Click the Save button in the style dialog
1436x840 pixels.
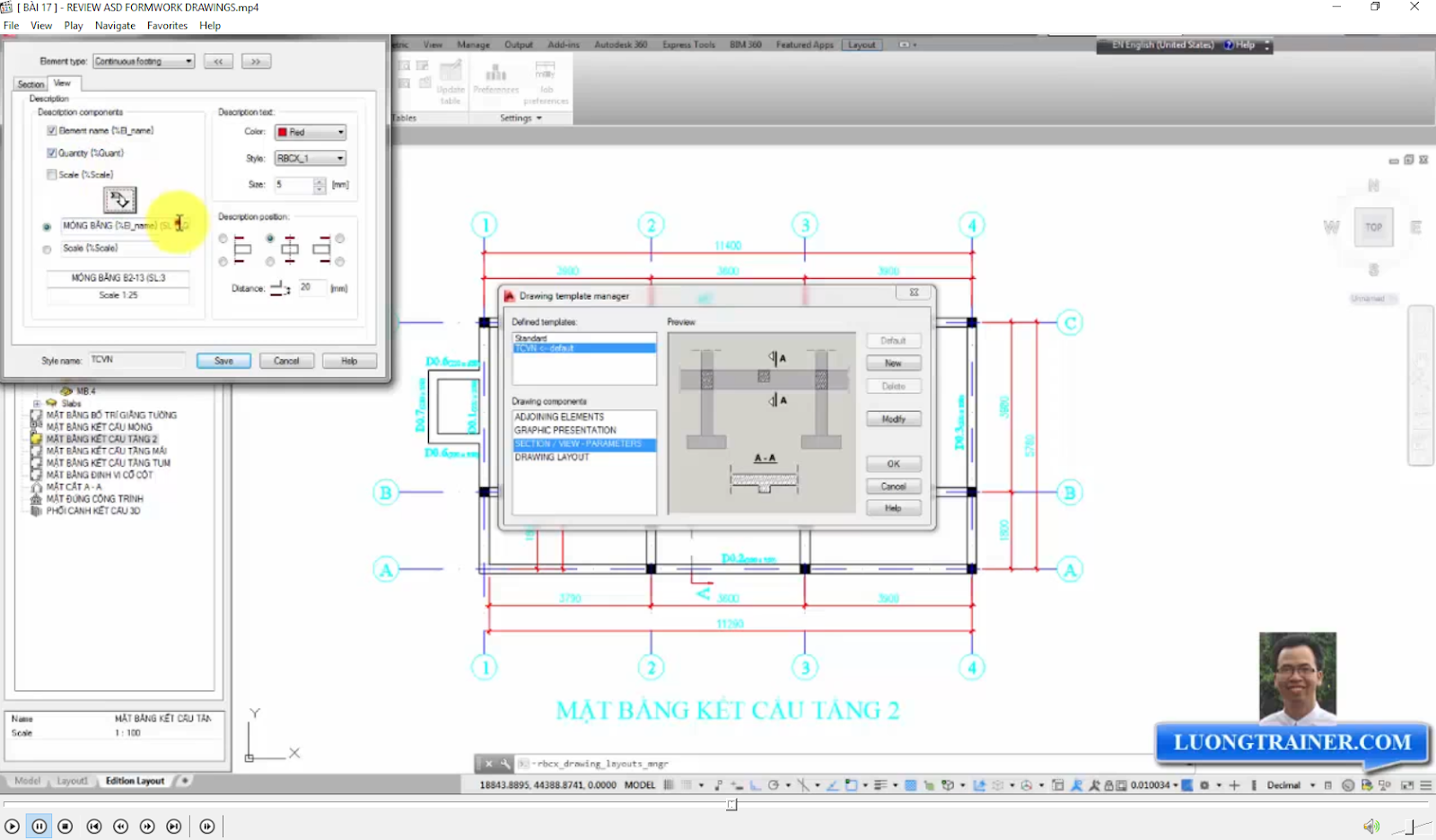223,360
